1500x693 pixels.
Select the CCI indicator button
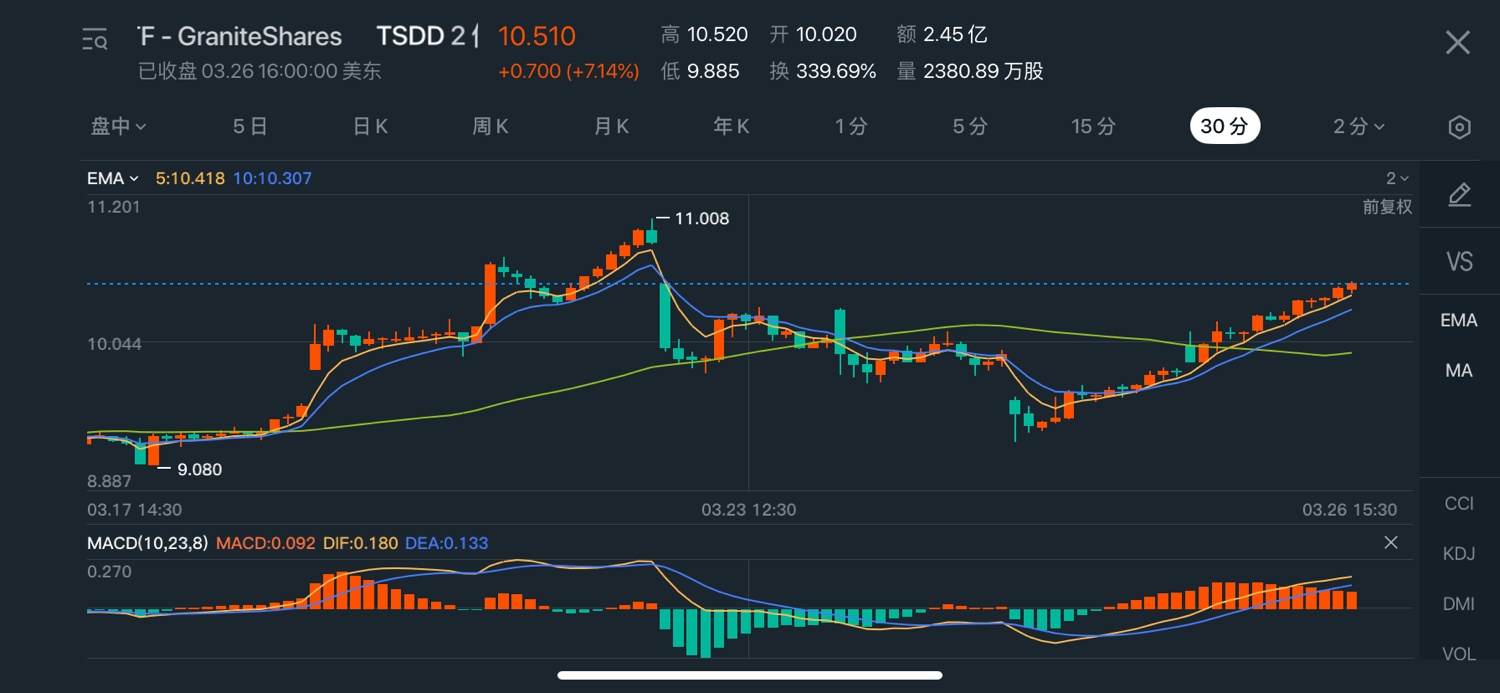tap(1459, 503)
